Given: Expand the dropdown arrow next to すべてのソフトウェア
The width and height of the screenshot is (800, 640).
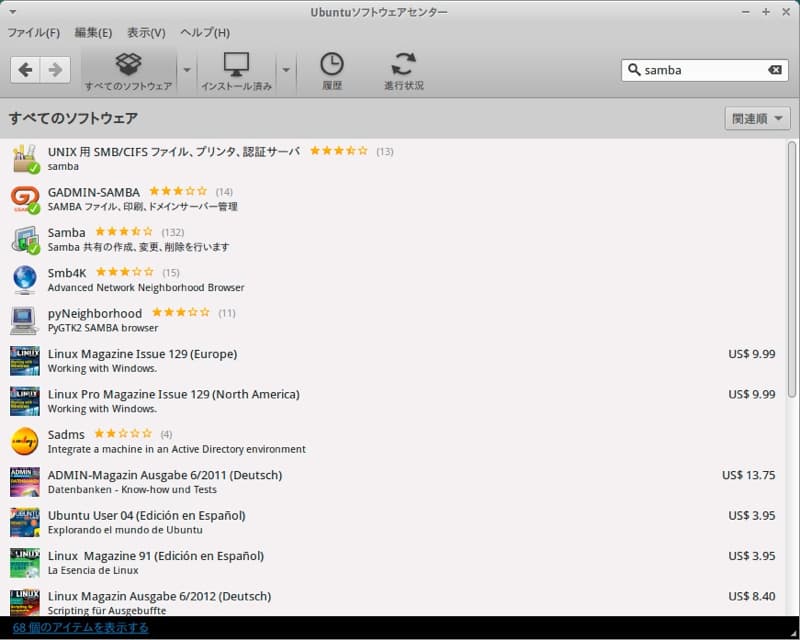Looking at the screenshot, I should (187, 70).
